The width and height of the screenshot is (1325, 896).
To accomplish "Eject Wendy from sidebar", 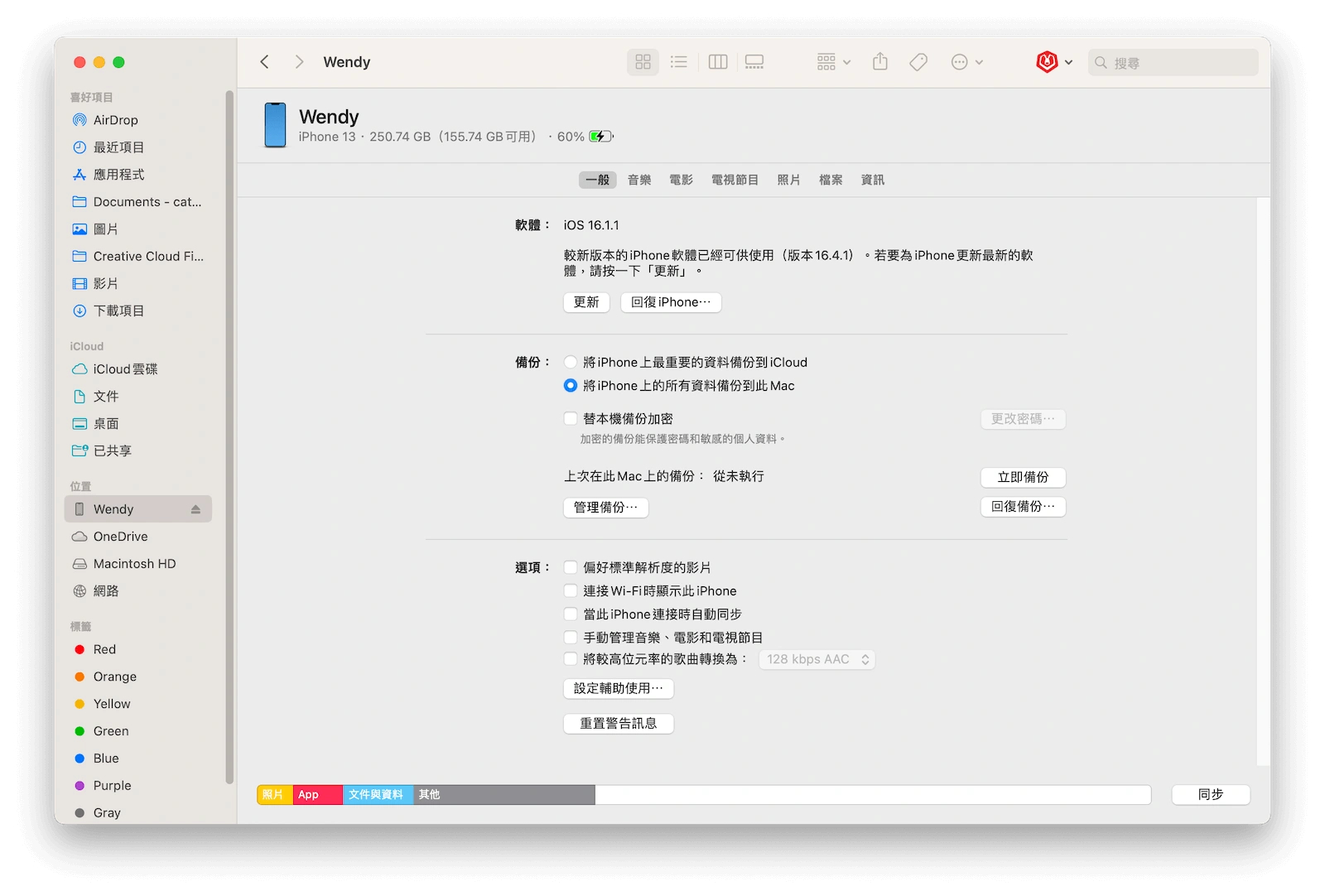I will pos(195,509).
